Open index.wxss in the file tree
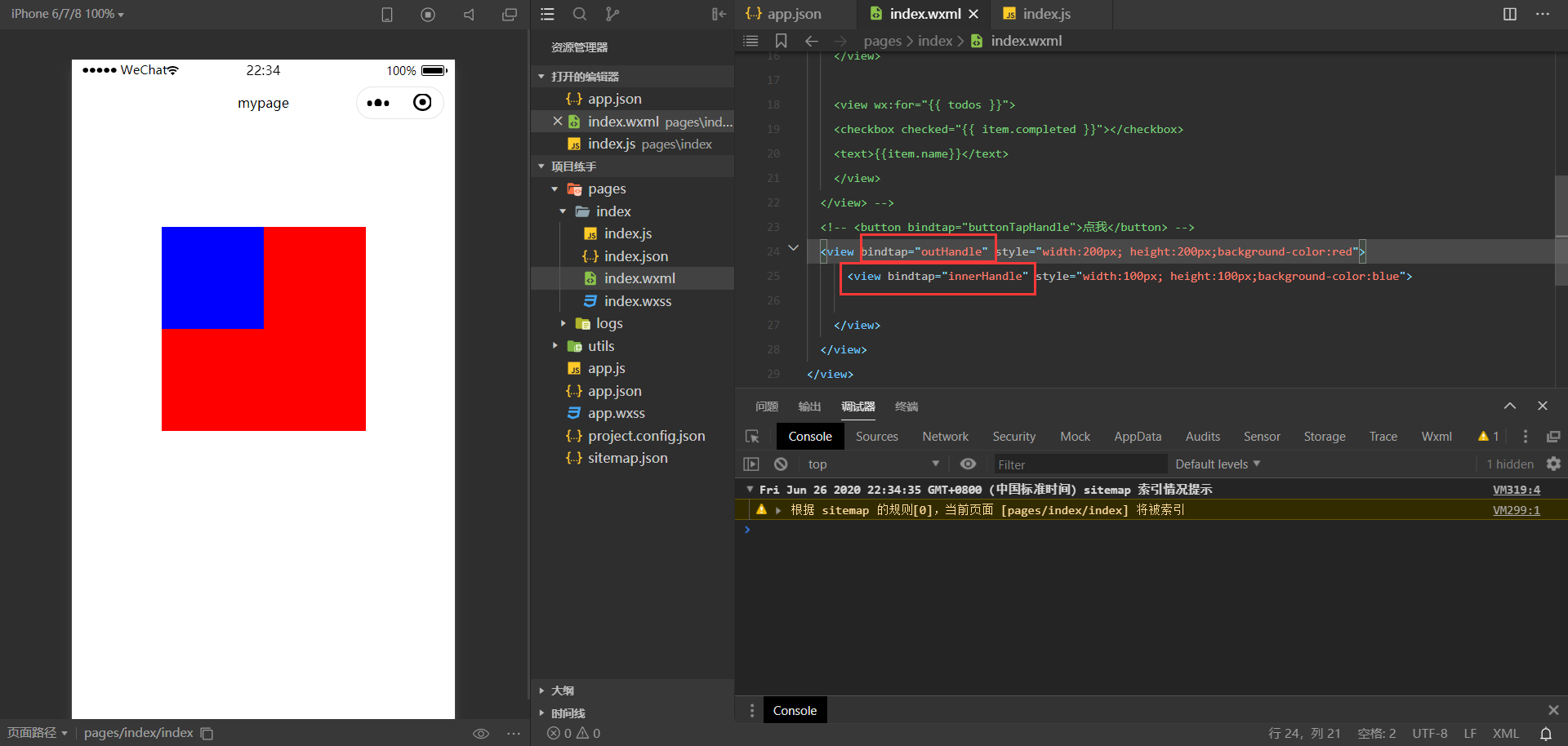This screenshot has height=746, width=1568. coord(638,301)
